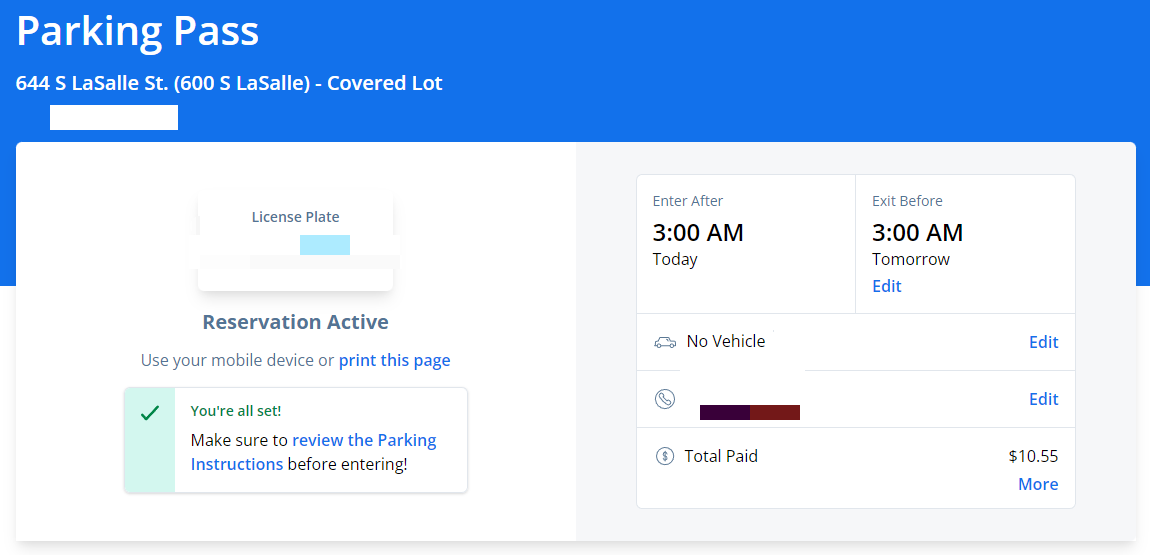
Task: Click the $10.55 amount
Action: click(1033, 456)
